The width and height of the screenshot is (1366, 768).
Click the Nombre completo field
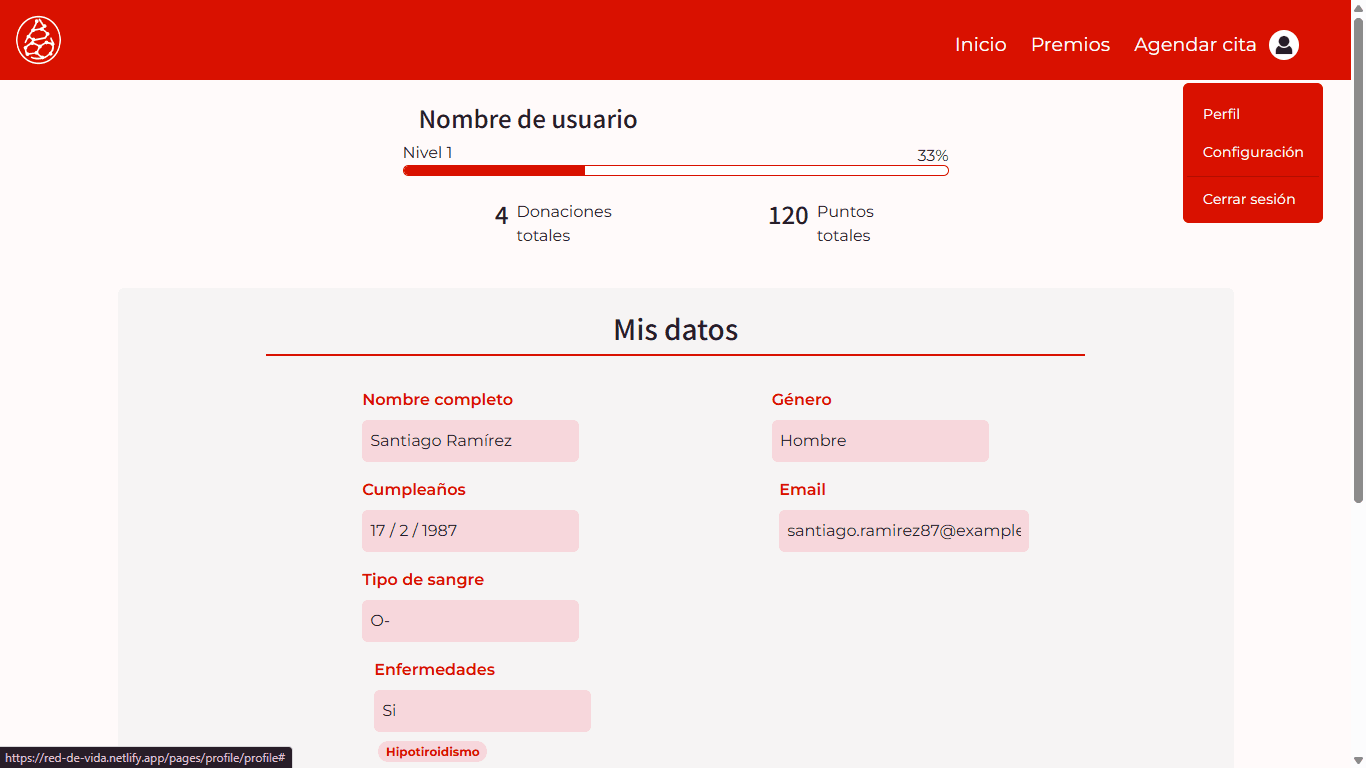470,441
